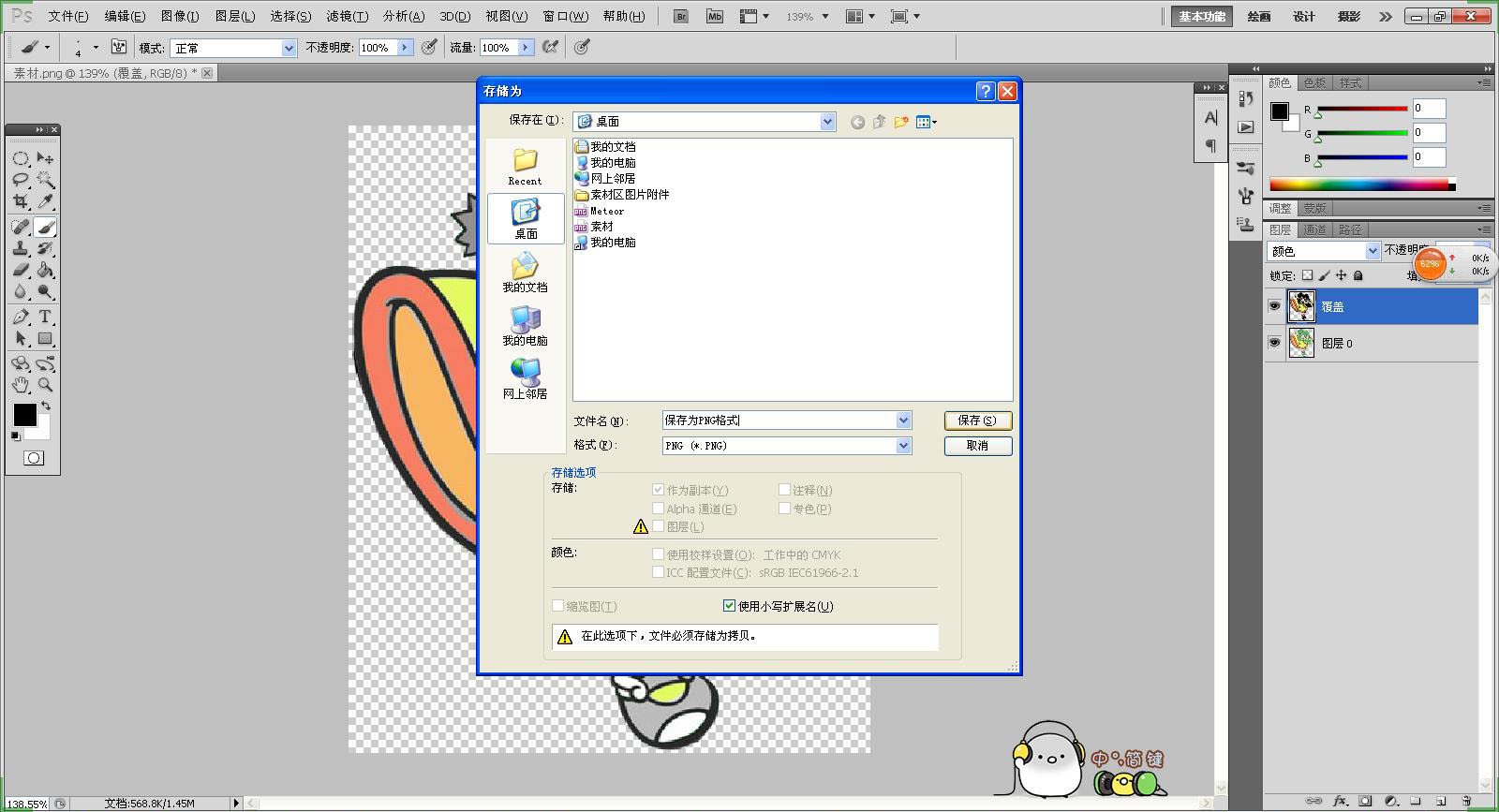Select the 素材区图片附件 folder in file list
Viewport: 1499px width, 812px height.
[x=622, y=195]
